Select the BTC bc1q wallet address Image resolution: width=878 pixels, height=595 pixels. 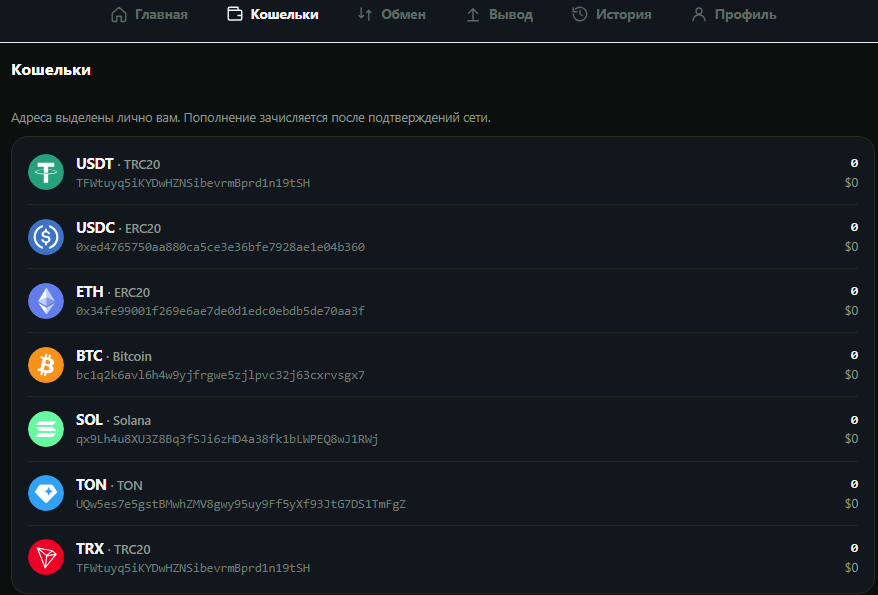(x=221, y=375)
